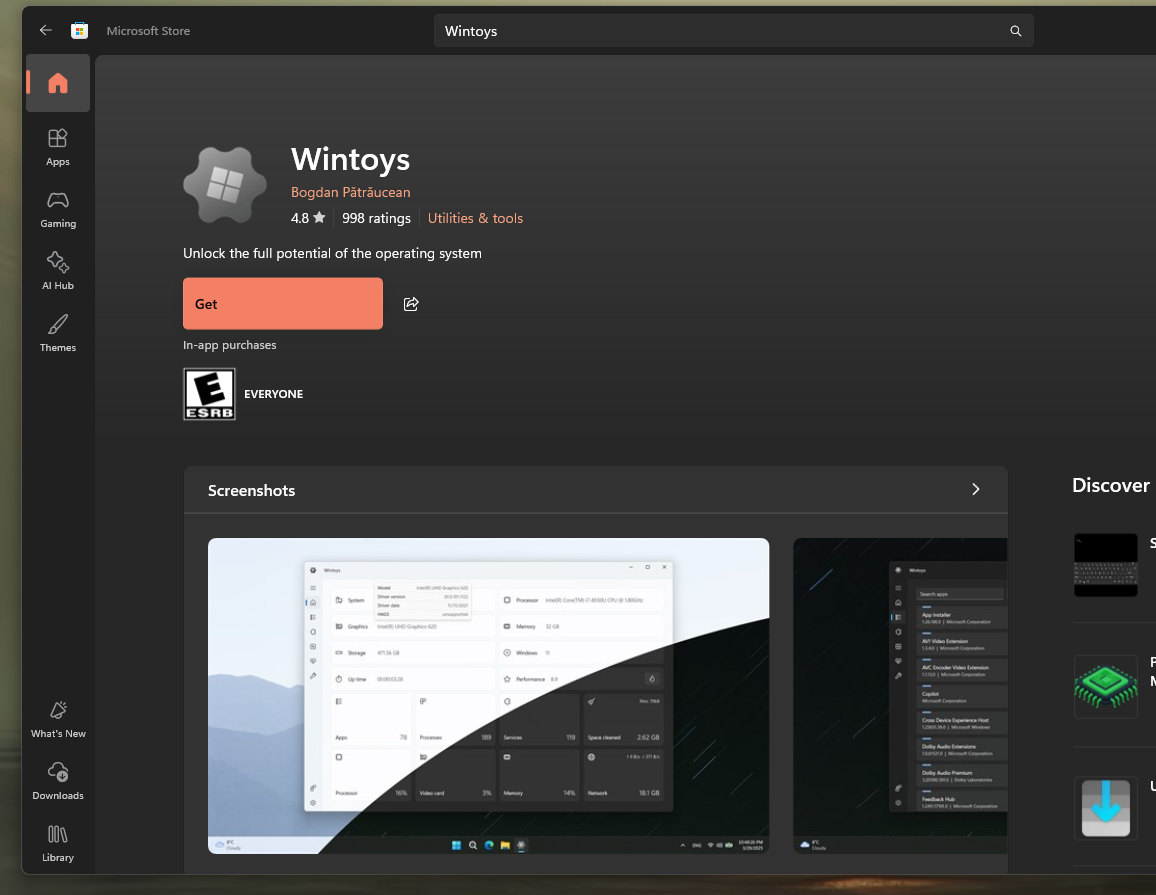Click the Microsoft Store title text
Viewport: 1156px width, 895px height.
(x=148, y=31)
